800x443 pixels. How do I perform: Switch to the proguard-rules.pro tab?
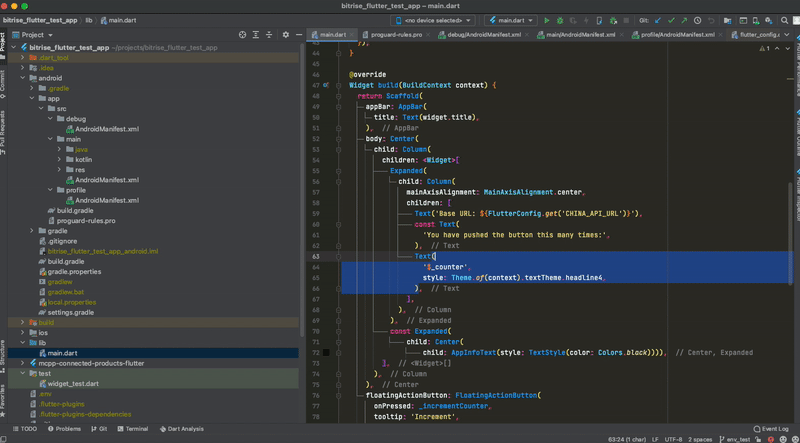point(396,35)
